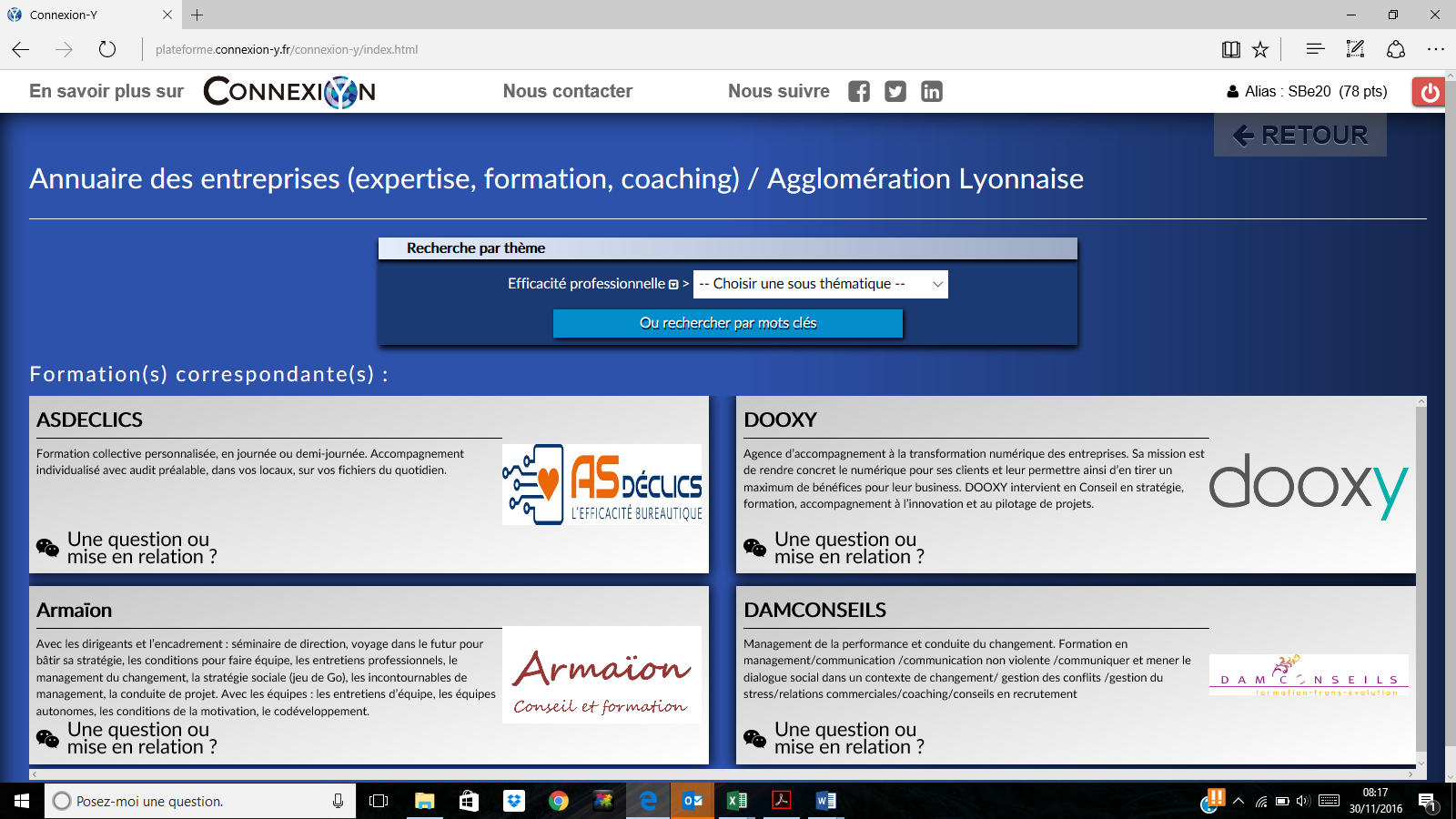Open the taskbar clock showing 08:17
The image size is (1456, 819).
tap(1376, 801)
